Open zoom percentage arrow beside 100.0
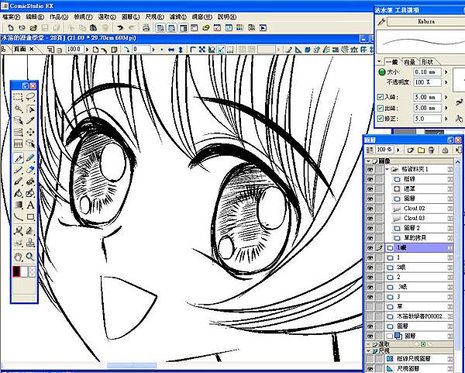 pyautogui.click(x=87, y=50)
